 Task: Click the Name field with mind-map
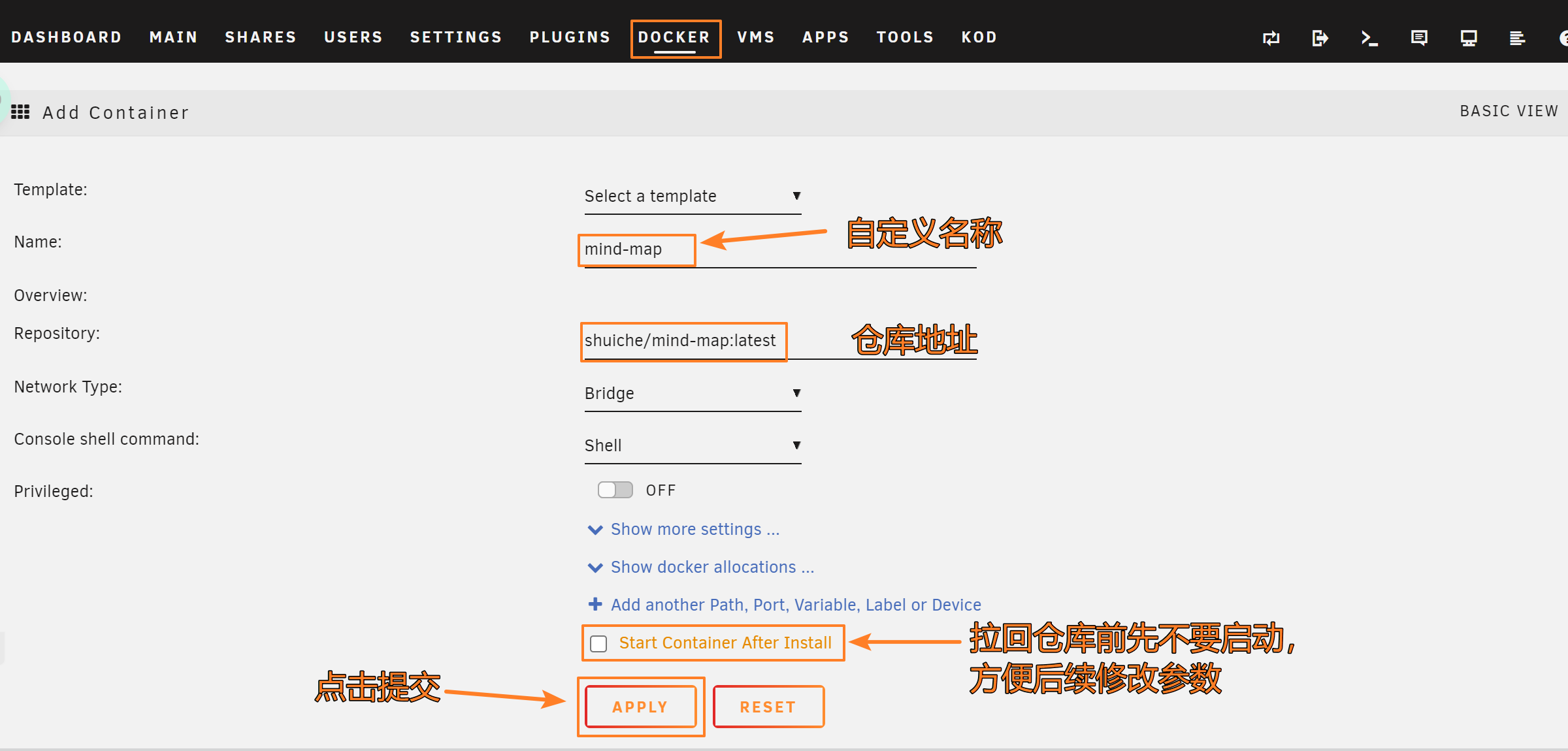point(780,249)
